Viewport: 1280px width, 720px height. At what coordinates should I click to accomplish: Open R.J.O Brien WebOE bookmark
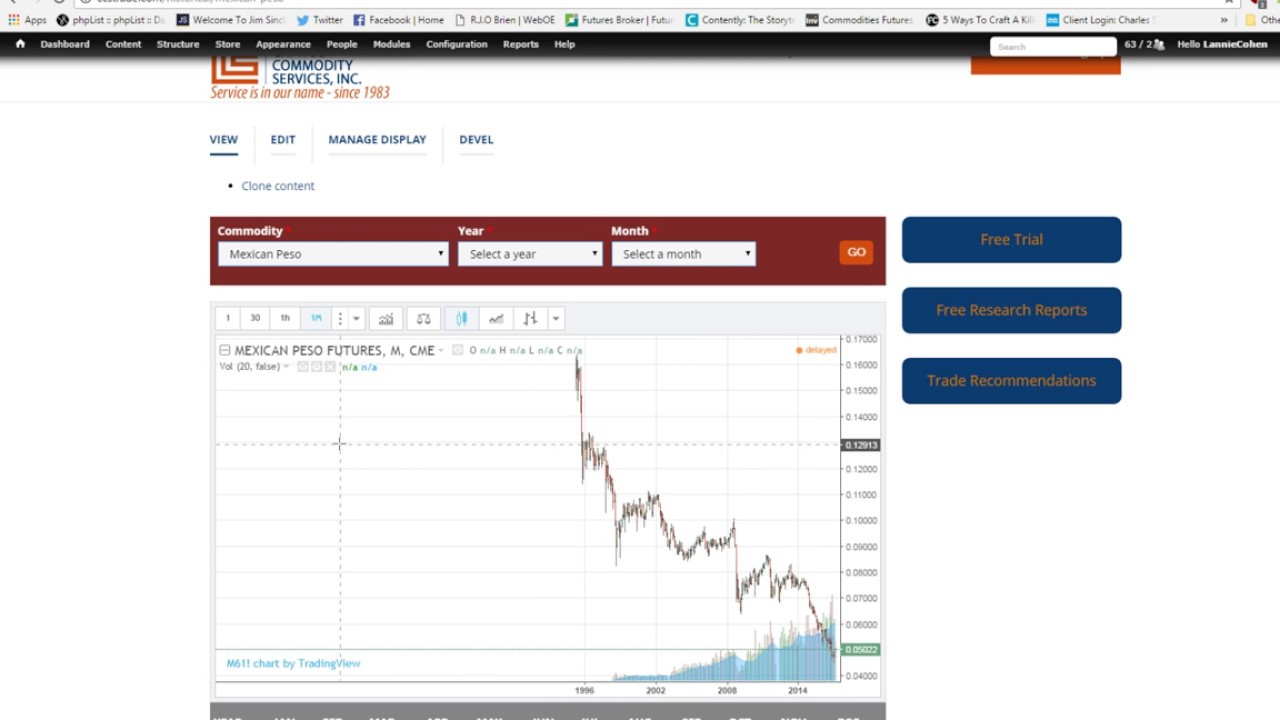[x=505, y=20]
